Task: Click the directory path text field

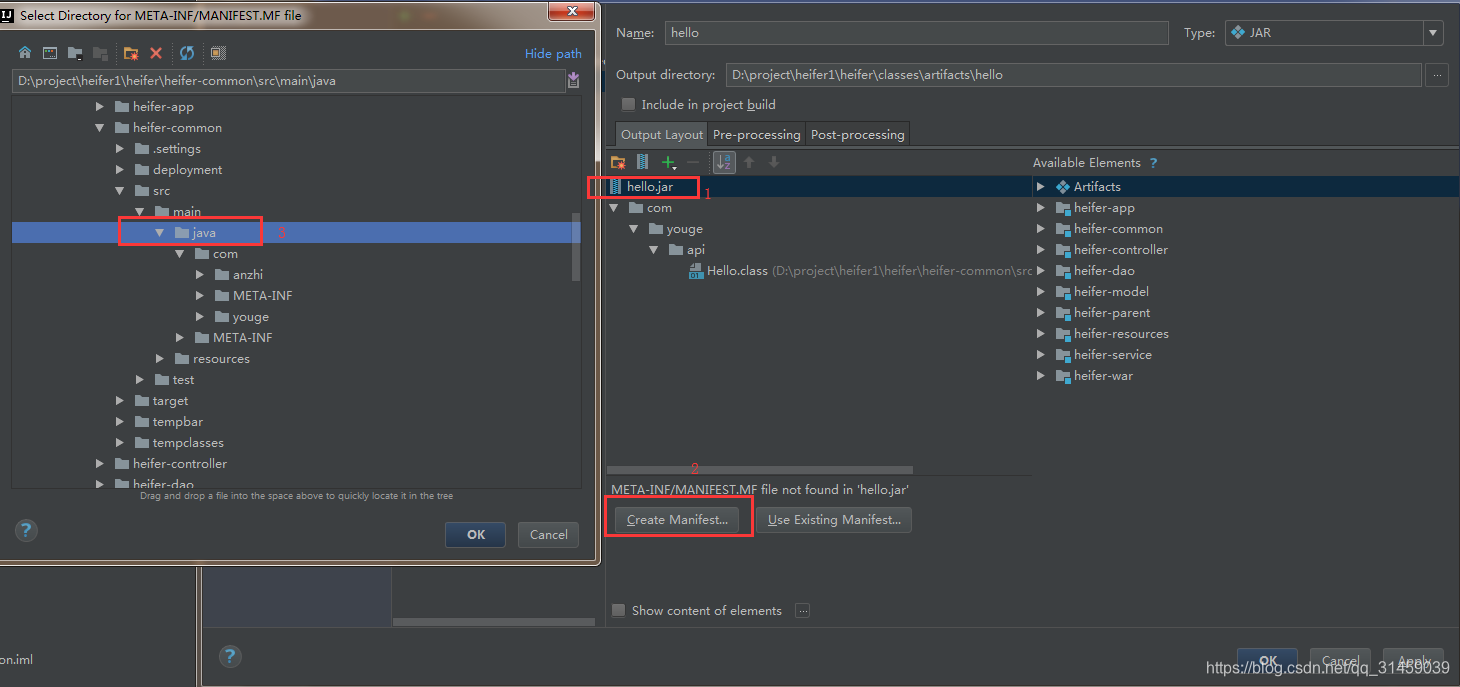Action: click(288, 81)
